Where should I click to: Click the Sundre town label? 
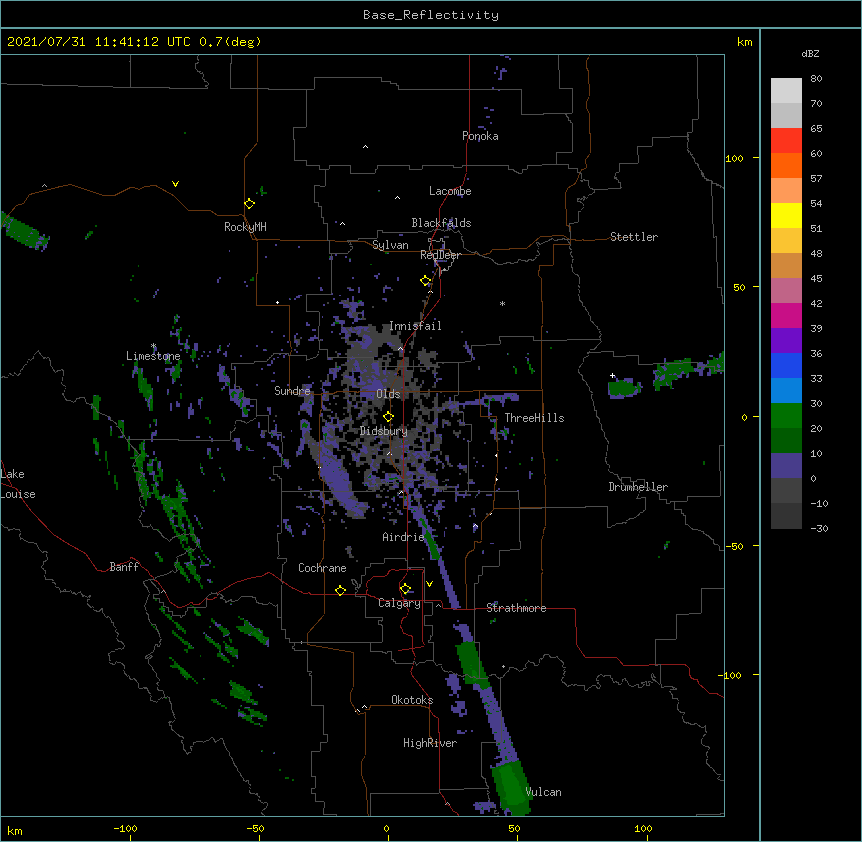292,391
